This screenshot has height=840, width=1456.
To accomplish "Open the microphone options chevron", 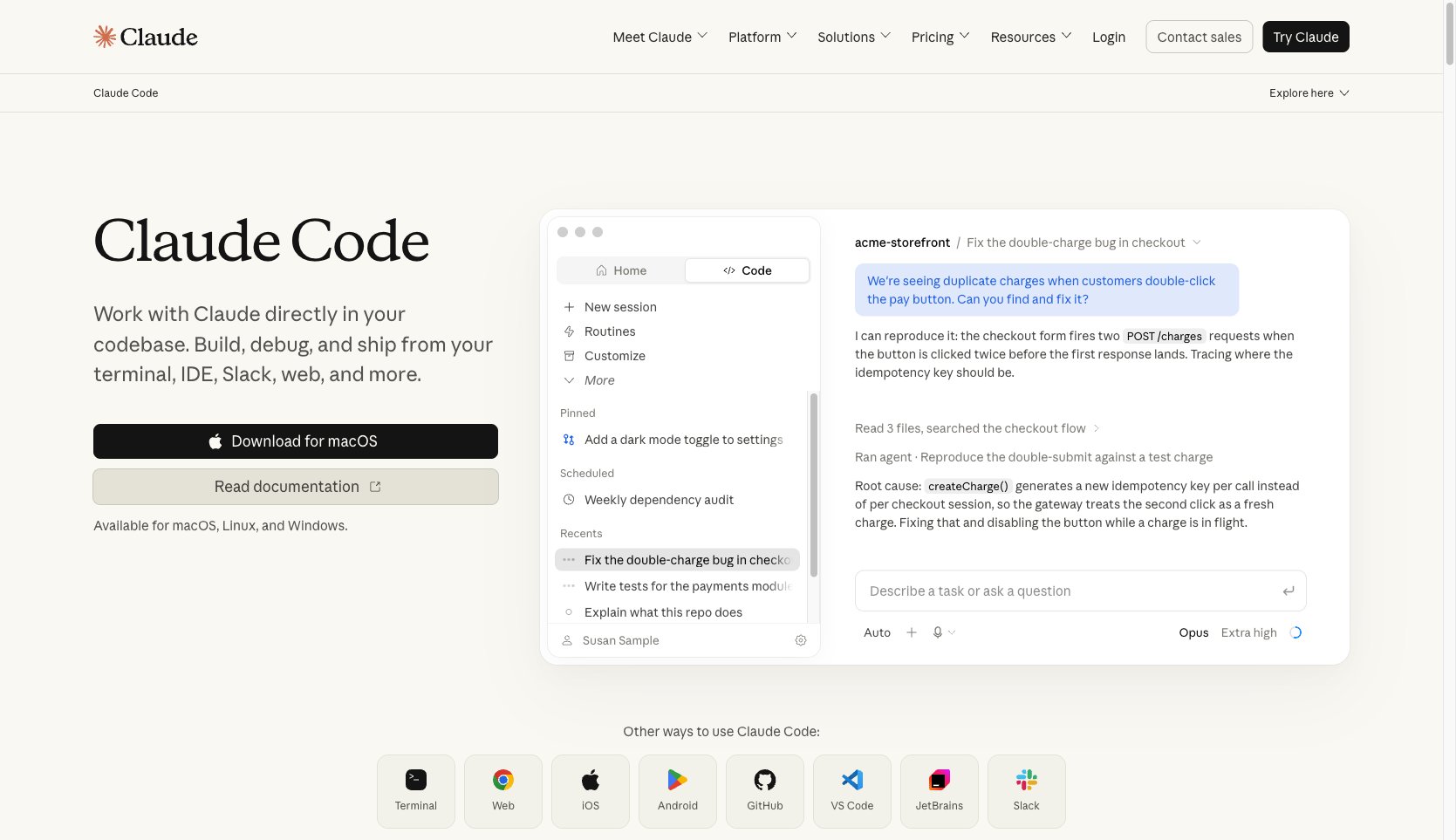I will click(951, 632).
